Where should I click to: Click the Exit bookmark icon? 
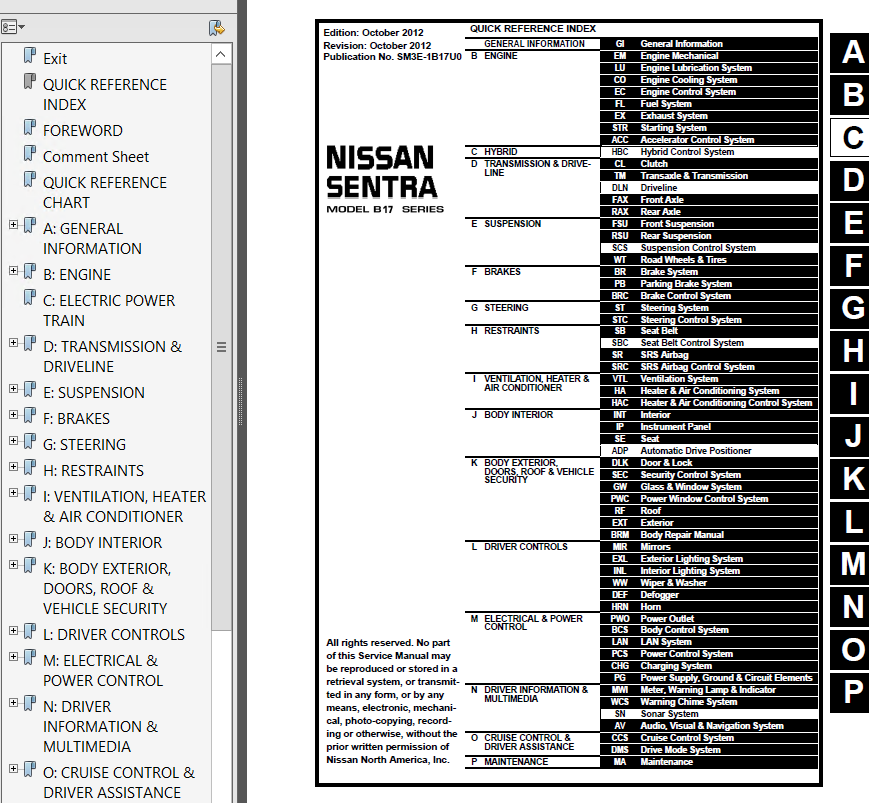[x=30, y=55]
